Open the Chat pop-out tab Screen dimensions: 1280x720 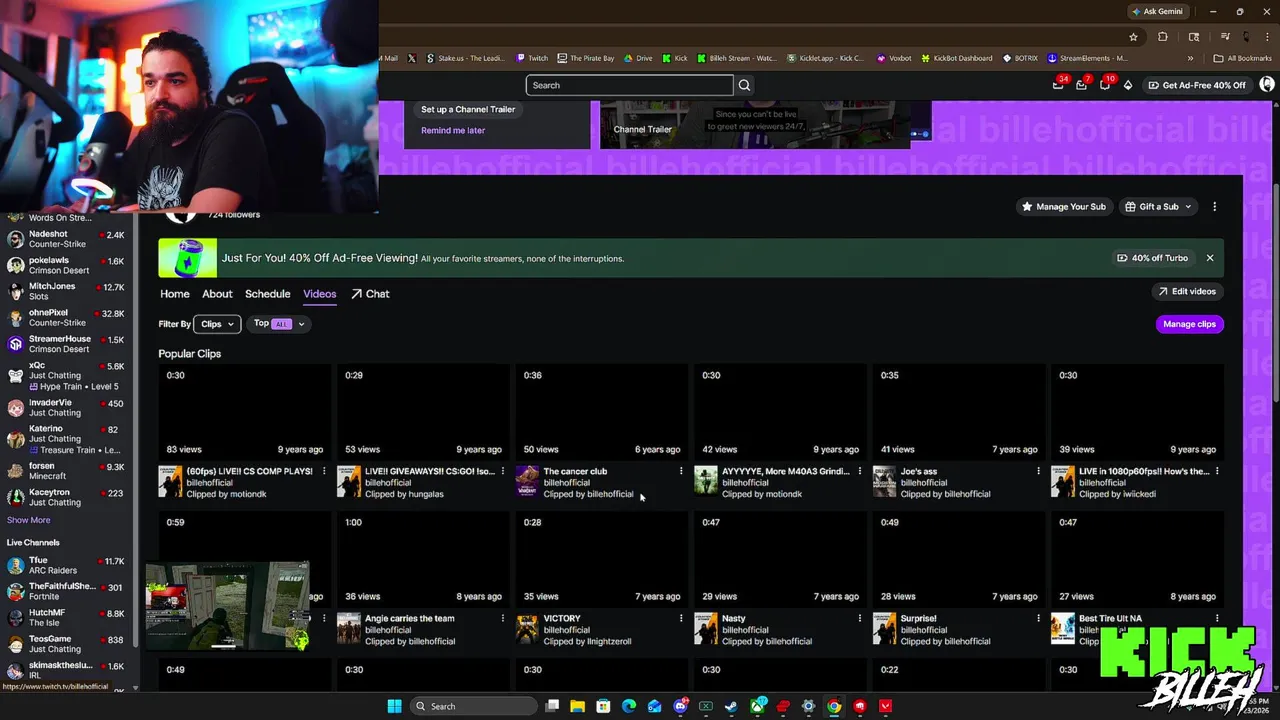[x=370, y=294]
